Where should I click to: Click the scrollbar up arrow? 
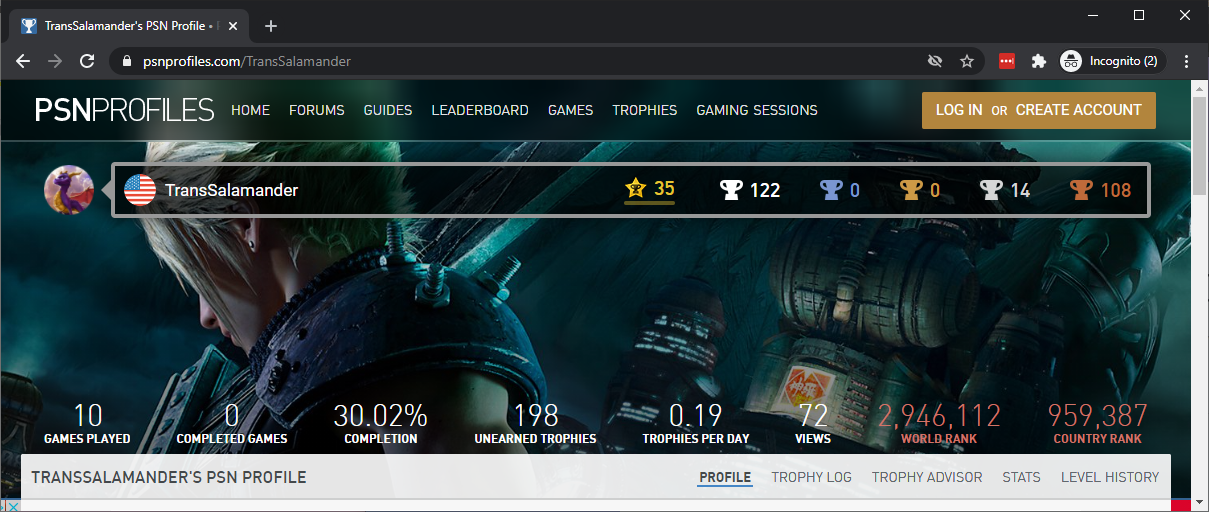(1200, 88)
